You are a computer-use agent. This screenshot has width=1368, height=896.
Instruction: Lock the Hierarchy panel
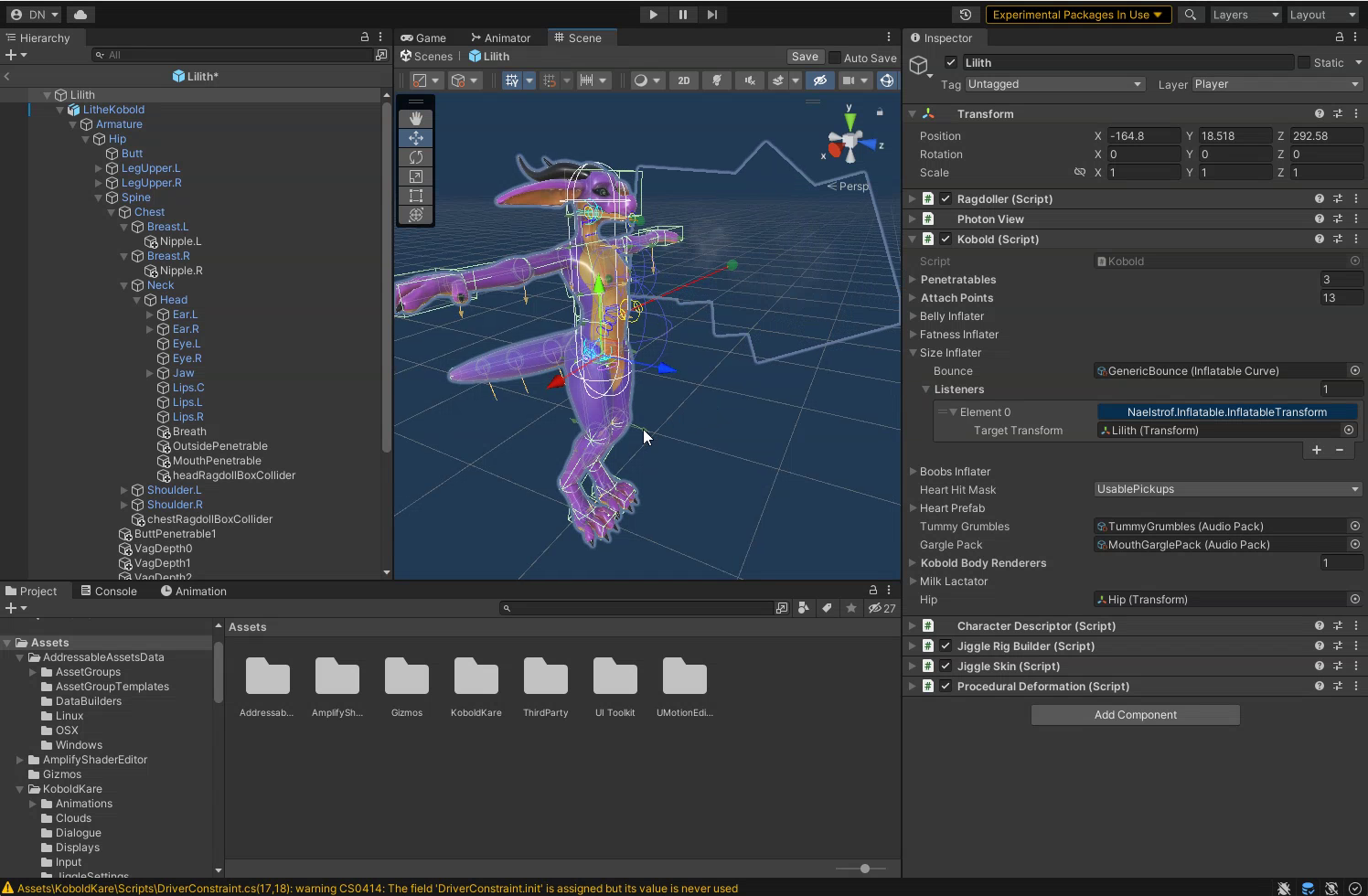(x=365, y=37)
